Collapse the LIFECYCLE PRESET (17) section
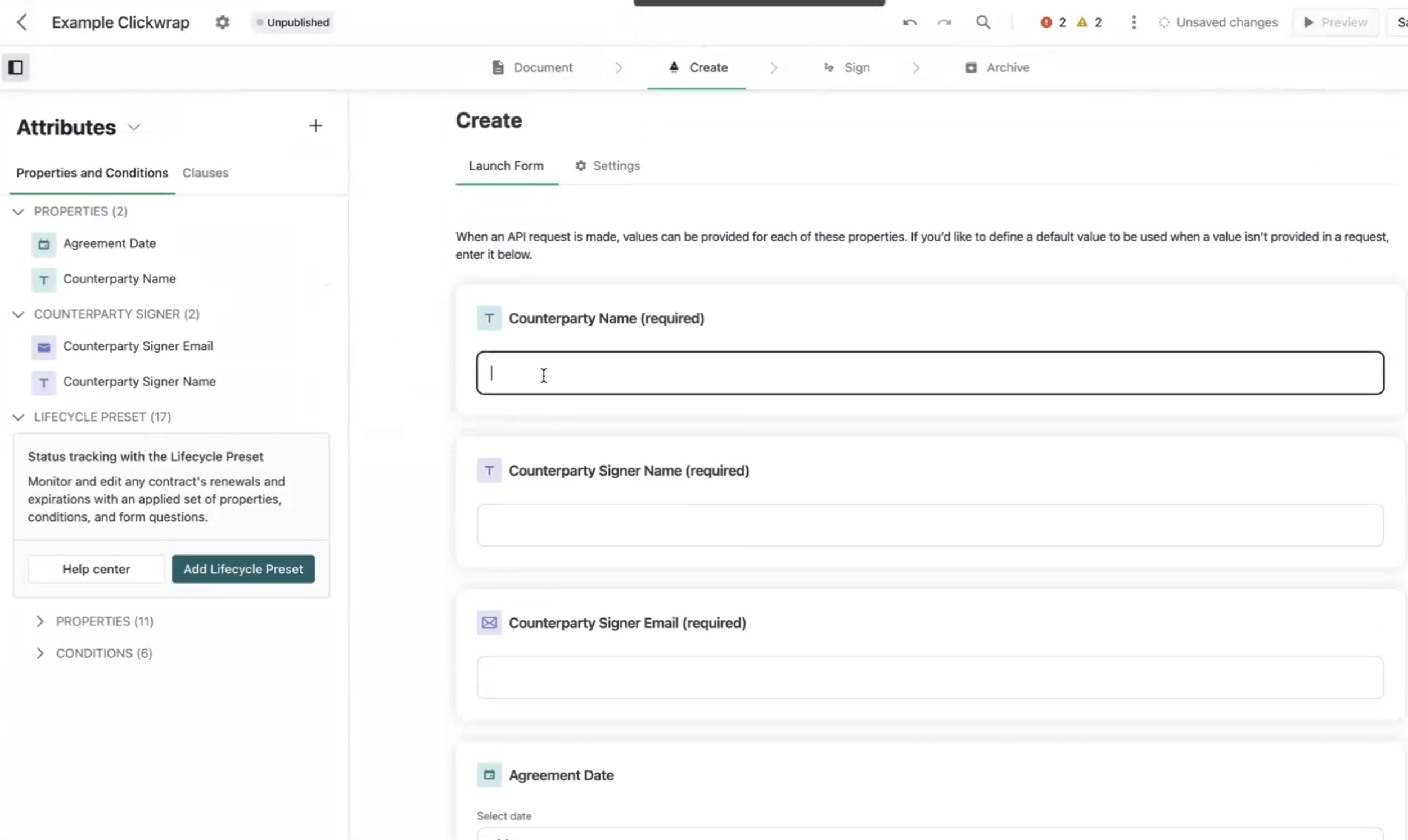Image resolution: width=1408 pixels, height=840 pixels. click(18, 417)
